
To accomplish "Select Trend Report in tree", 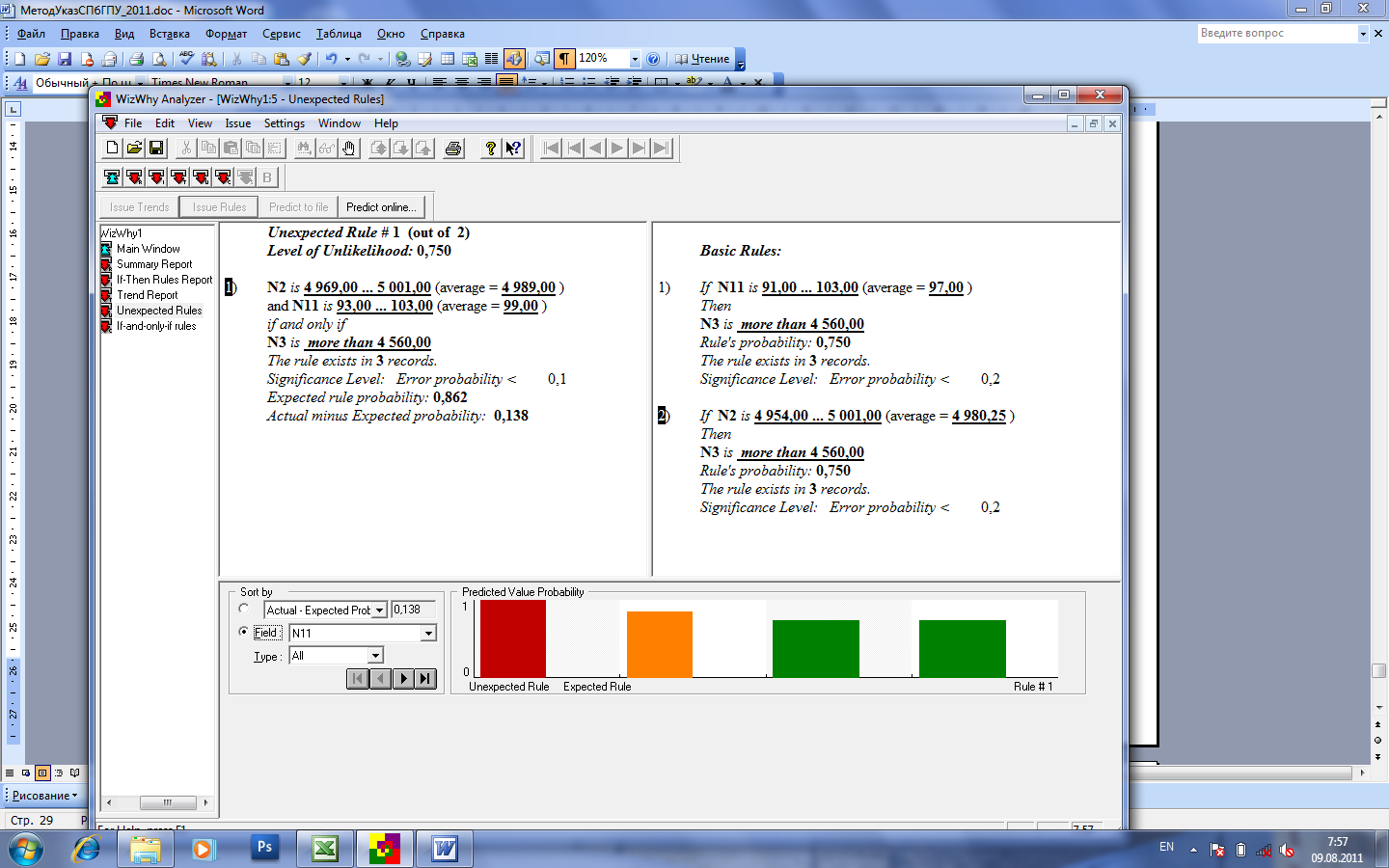I will [x=147, y=295].
